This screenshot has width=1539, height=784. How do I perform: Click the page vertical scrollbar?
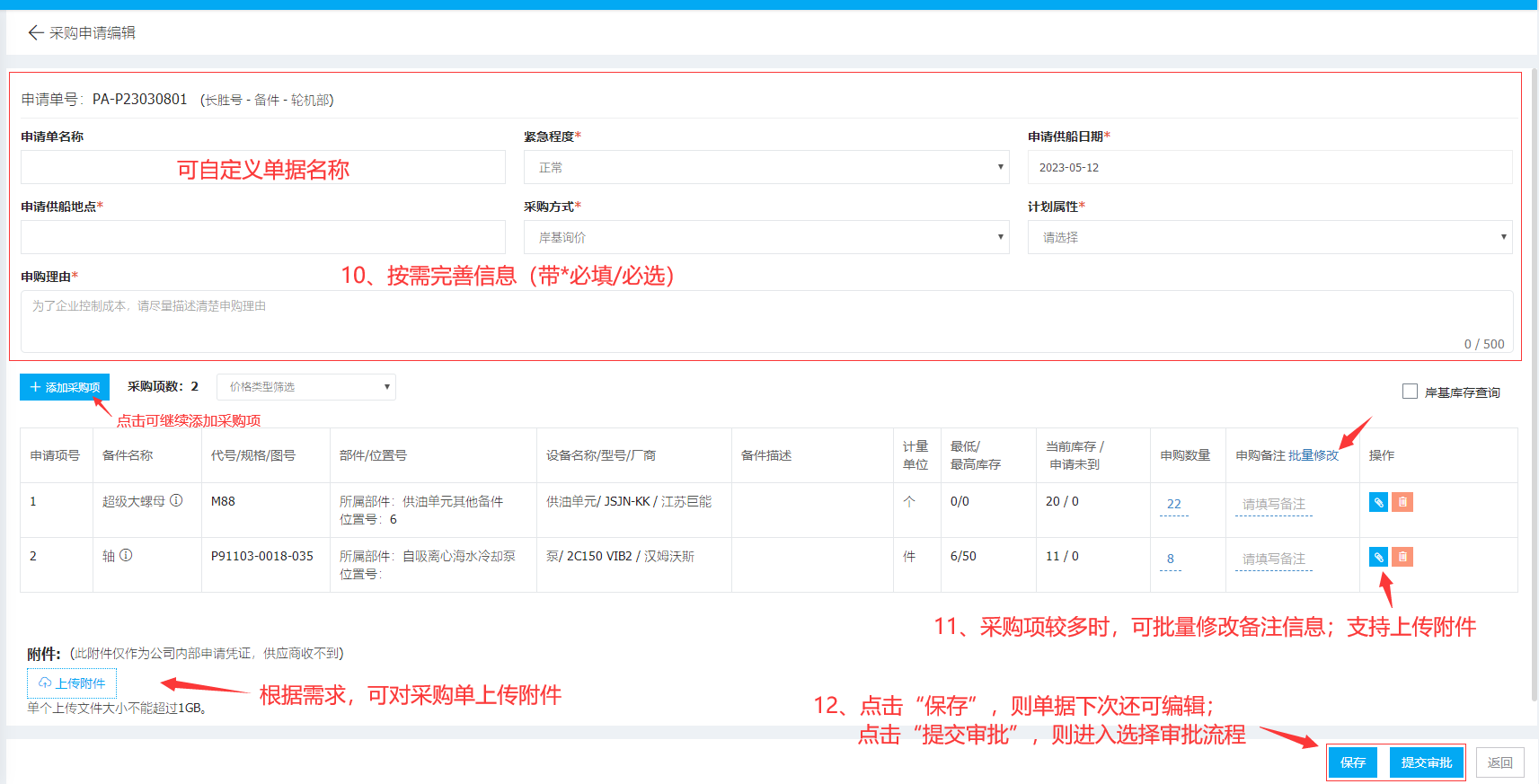click(x=1535, y=386)
